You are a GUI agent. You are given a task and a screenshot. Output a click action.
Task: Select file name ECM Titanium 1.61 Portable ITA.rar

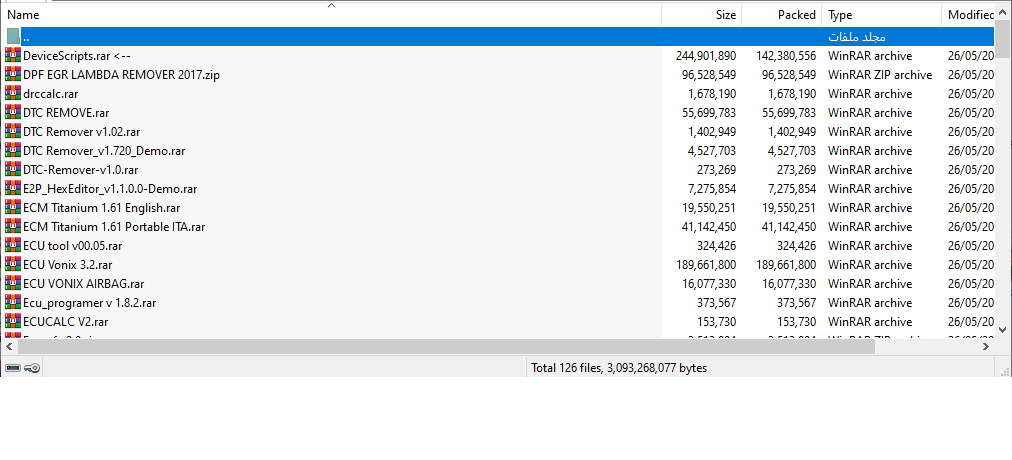pos(114,227)
